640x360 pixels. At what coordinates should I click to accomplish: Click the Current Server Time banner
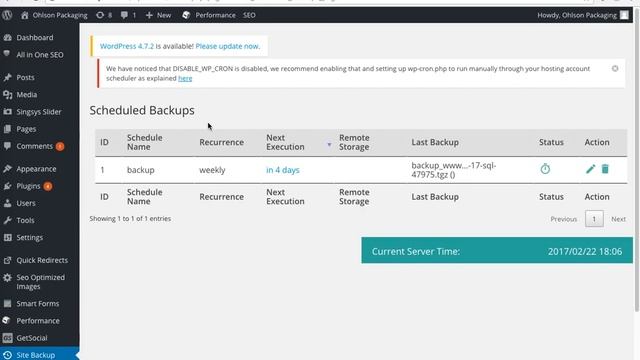[x=497, y=251]
